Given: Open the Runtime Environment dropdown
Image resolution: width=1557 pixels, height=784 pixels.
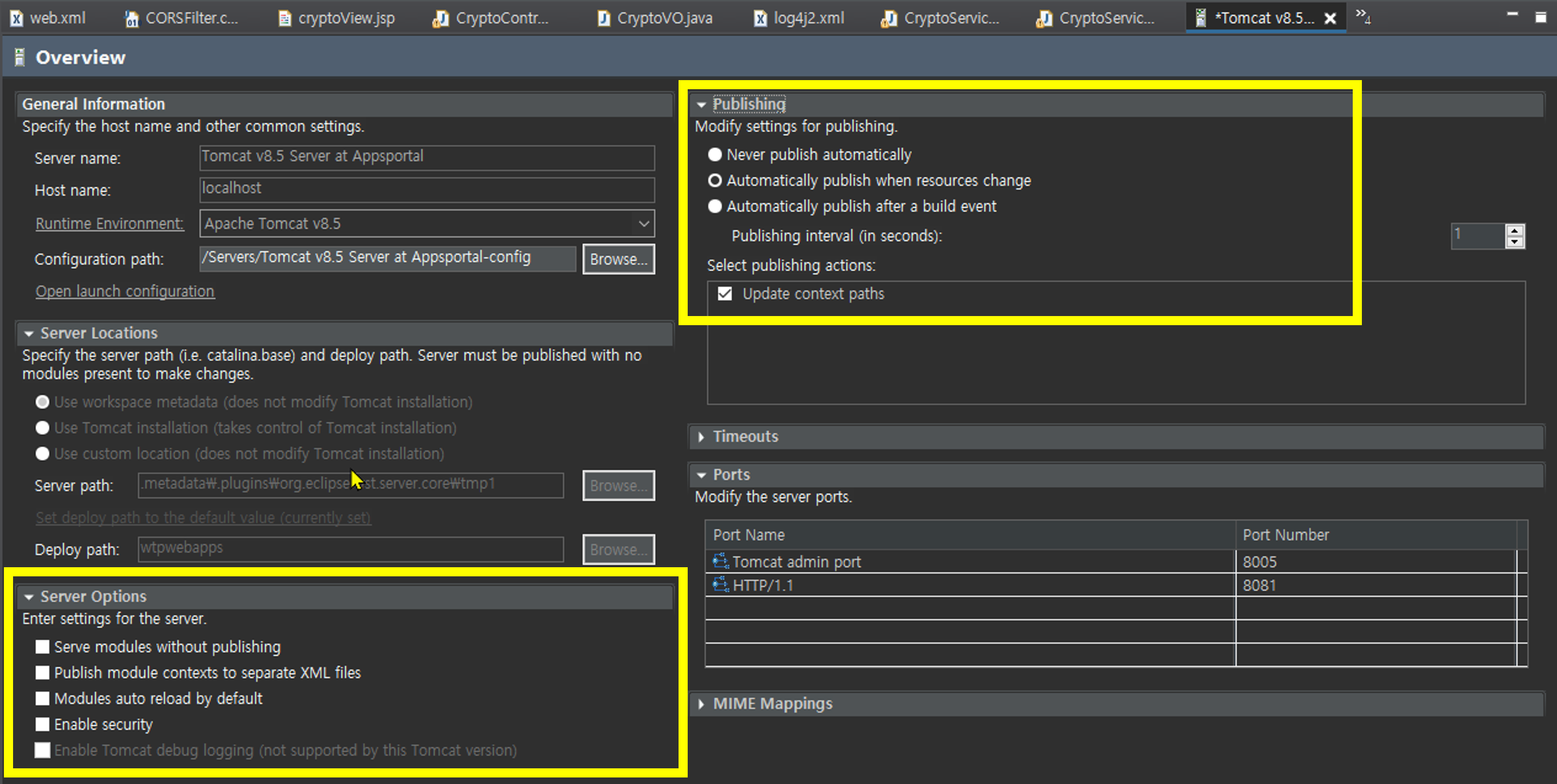Looking at the screenshot, I should click(x=644, y=224).
